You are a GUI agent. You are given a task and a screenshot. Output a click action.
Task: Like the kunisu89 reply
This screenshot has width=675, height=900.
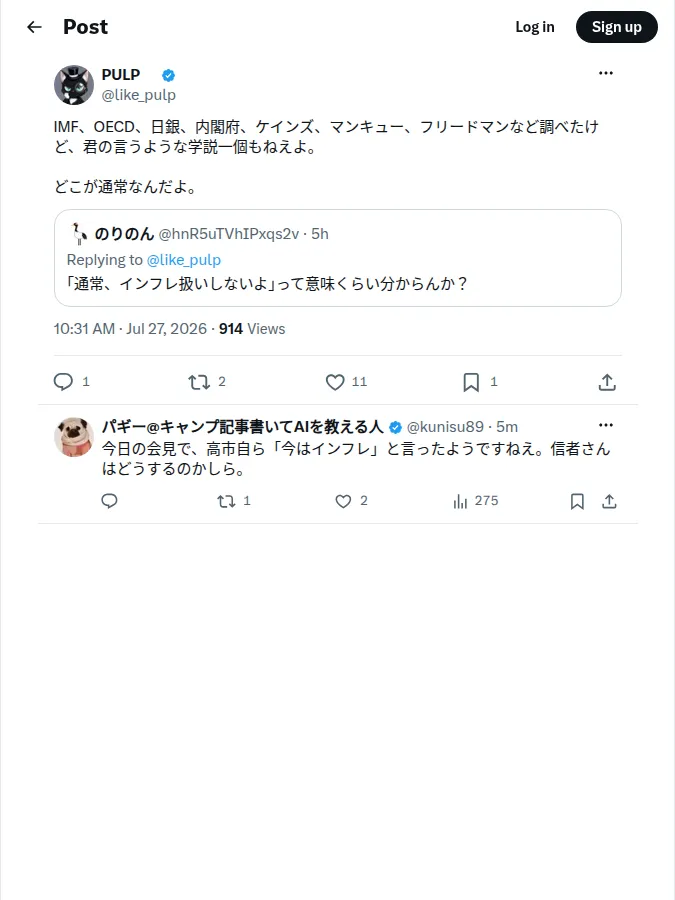(343, 501)
